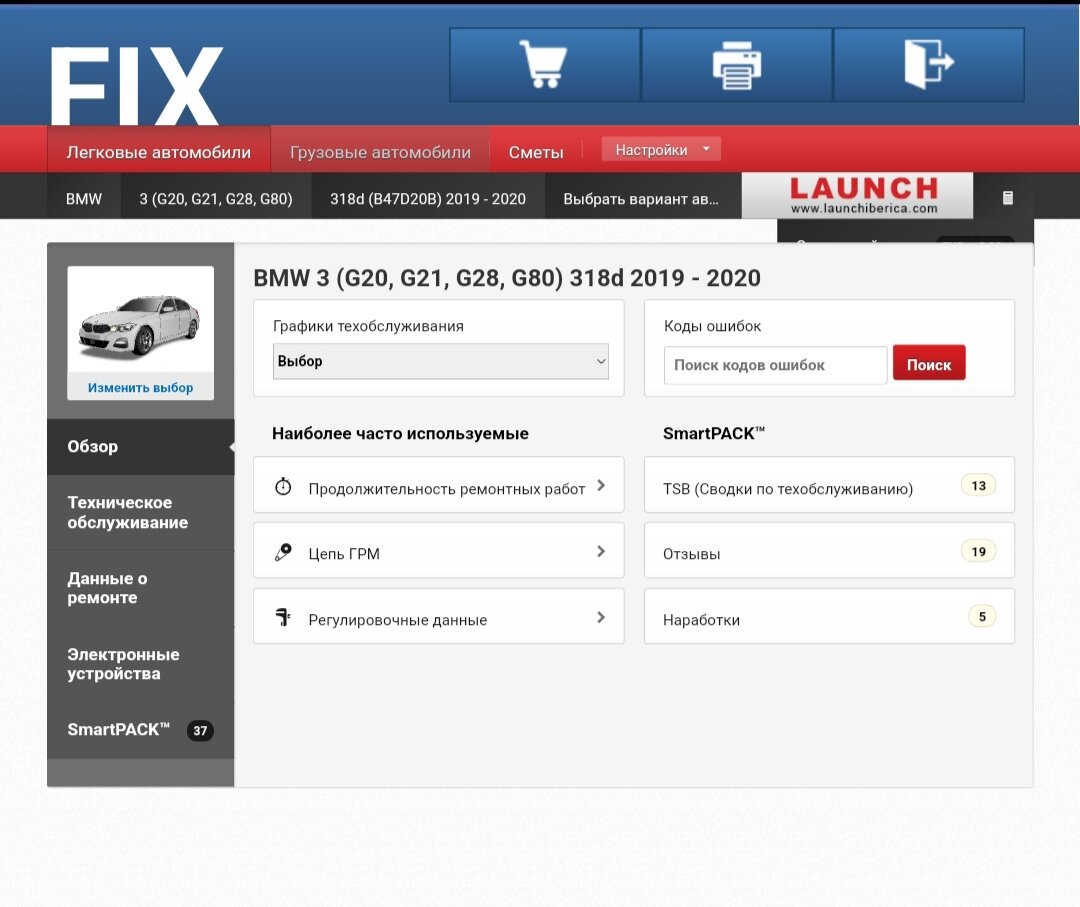Click the 5 badge on Наработки row
This screenshot has height=907, width=1080.
coord(982,616)
